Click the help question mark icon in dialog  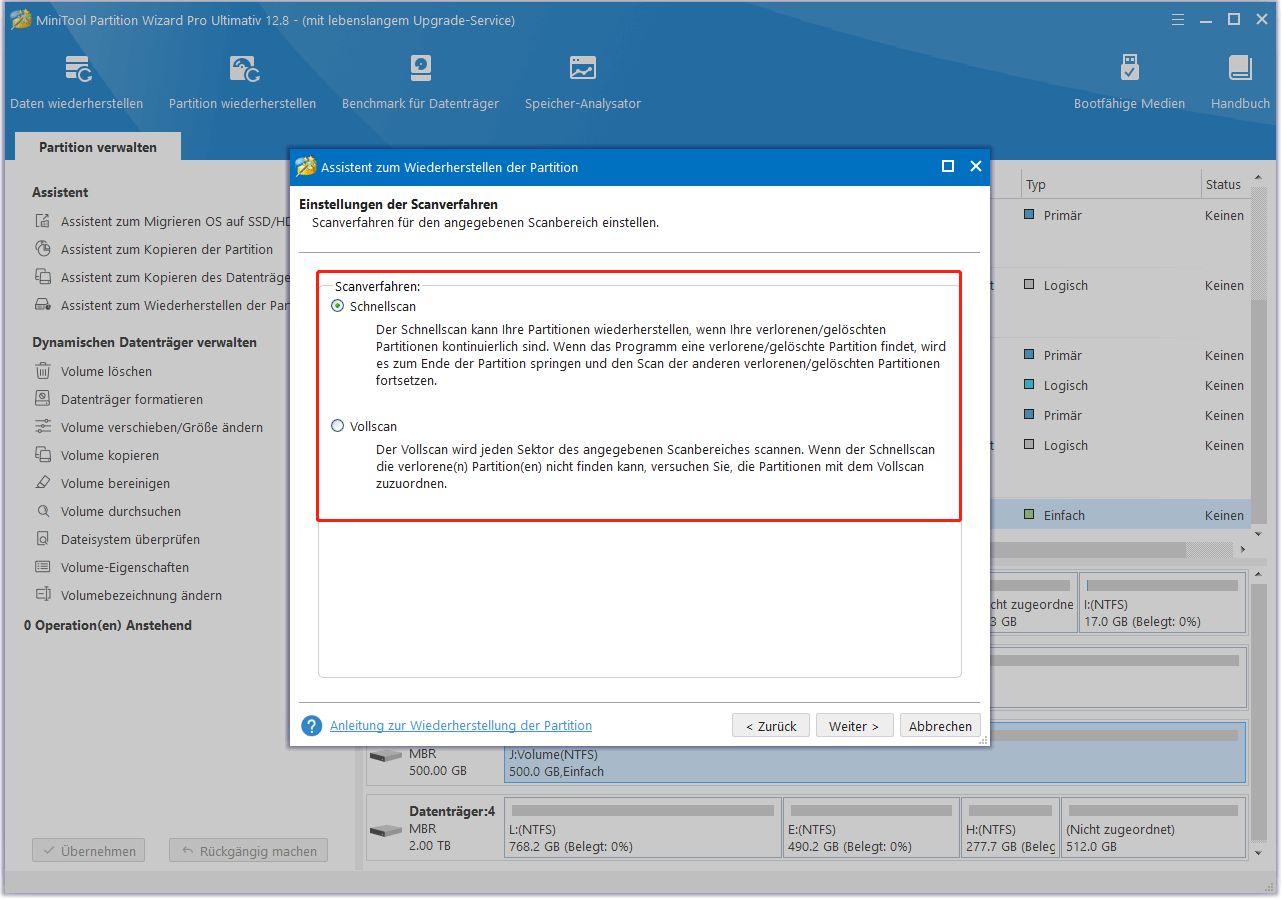point(312,726)
